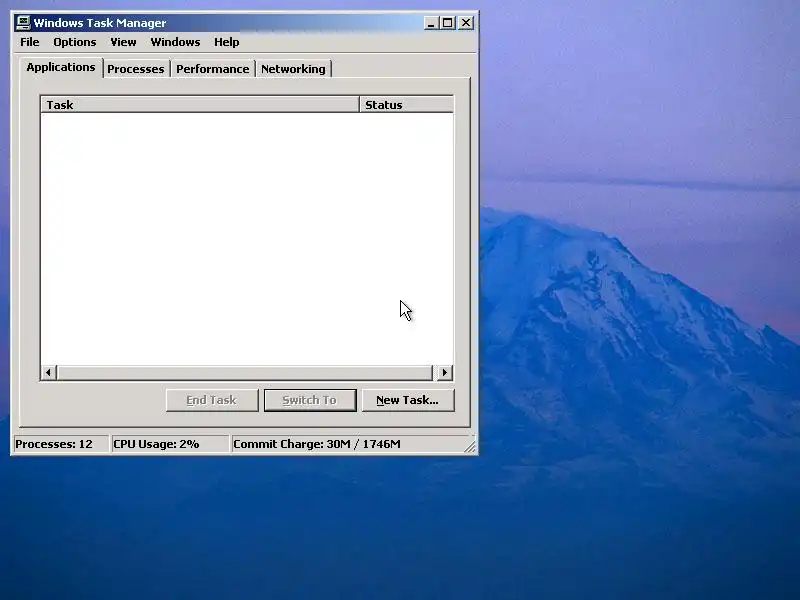Click the horizontal scrollbar track
This screenshot has height=600, width=800.
[x=245, y=372]
